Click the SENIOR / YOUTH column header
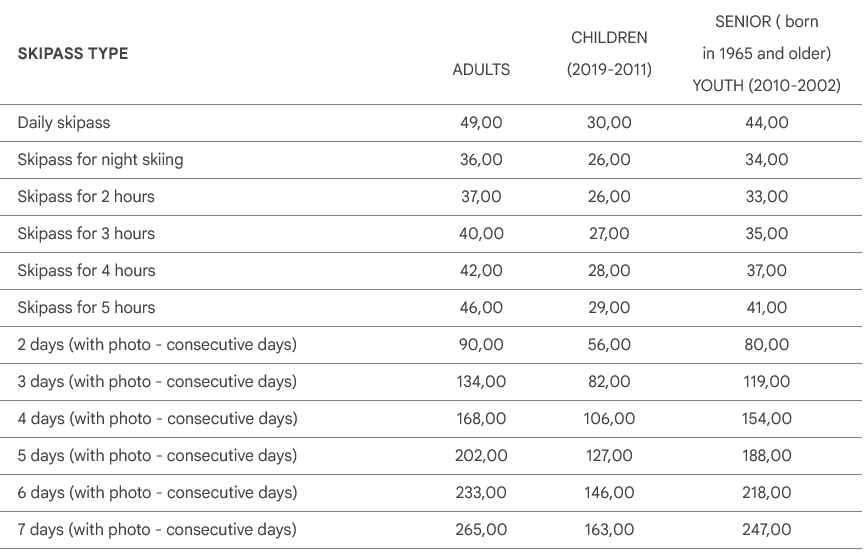867x553 pixels. 766,53
